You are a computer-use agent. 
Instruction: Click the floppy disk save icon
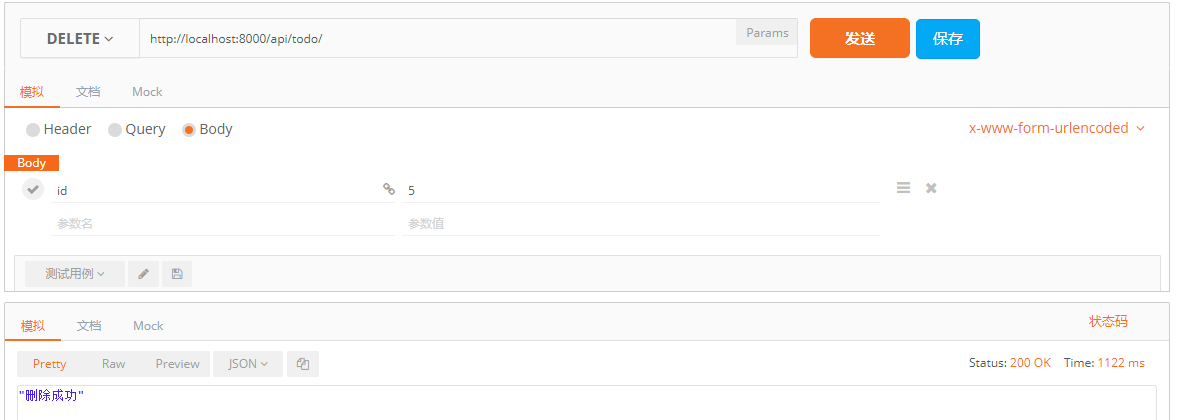177,274
